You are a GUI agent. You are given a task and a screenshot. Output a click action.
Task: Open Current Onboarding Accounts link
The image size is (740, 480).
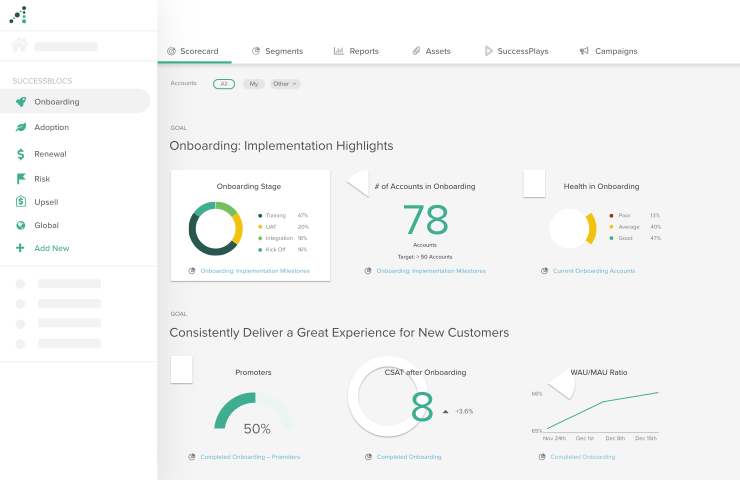tap(594, 271)
